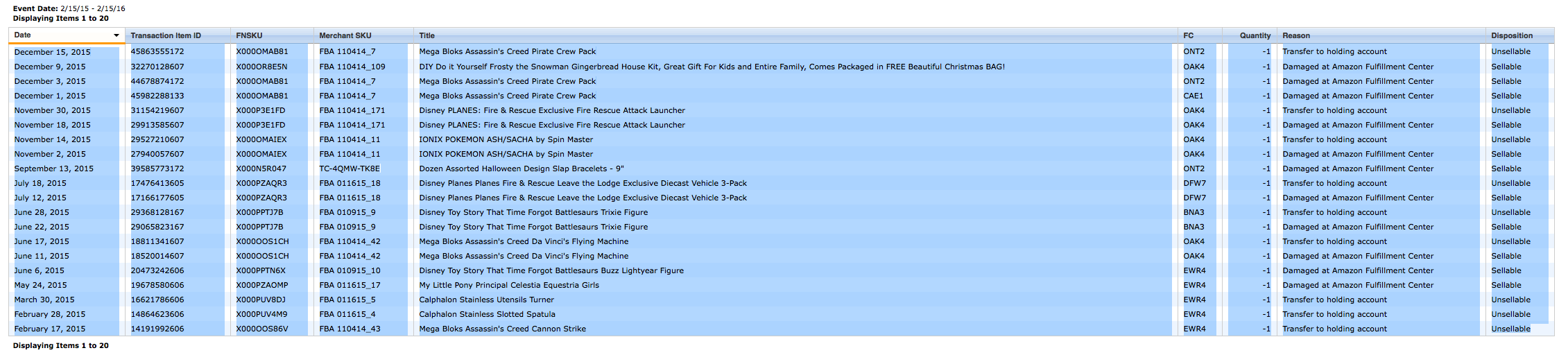Select transaction ID 31154219607
1568x355 pixels.
click(157, 110)
